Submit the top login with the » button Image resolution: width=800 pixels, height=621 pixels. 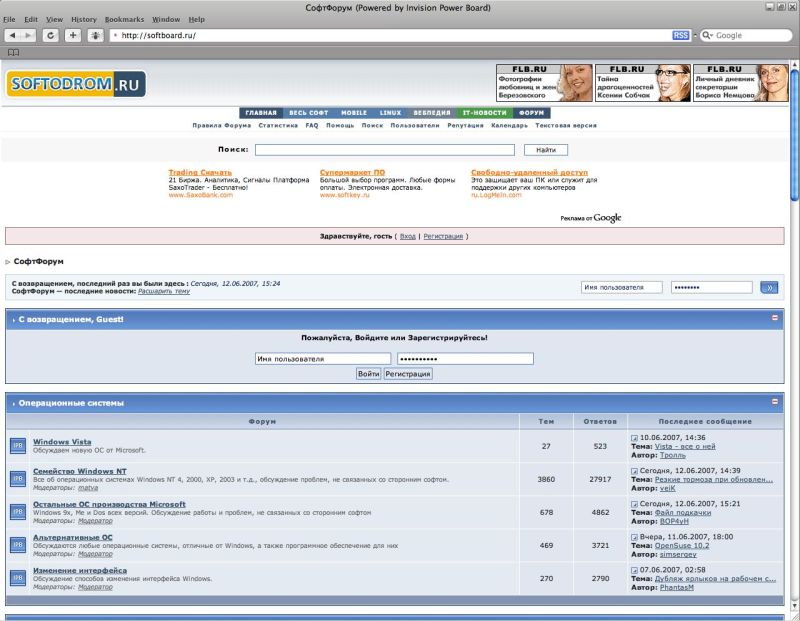point(769,287)
